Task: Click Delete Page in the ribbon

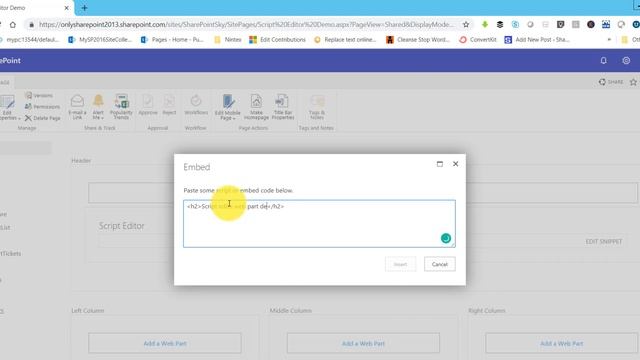Action: tap(42, 118)
